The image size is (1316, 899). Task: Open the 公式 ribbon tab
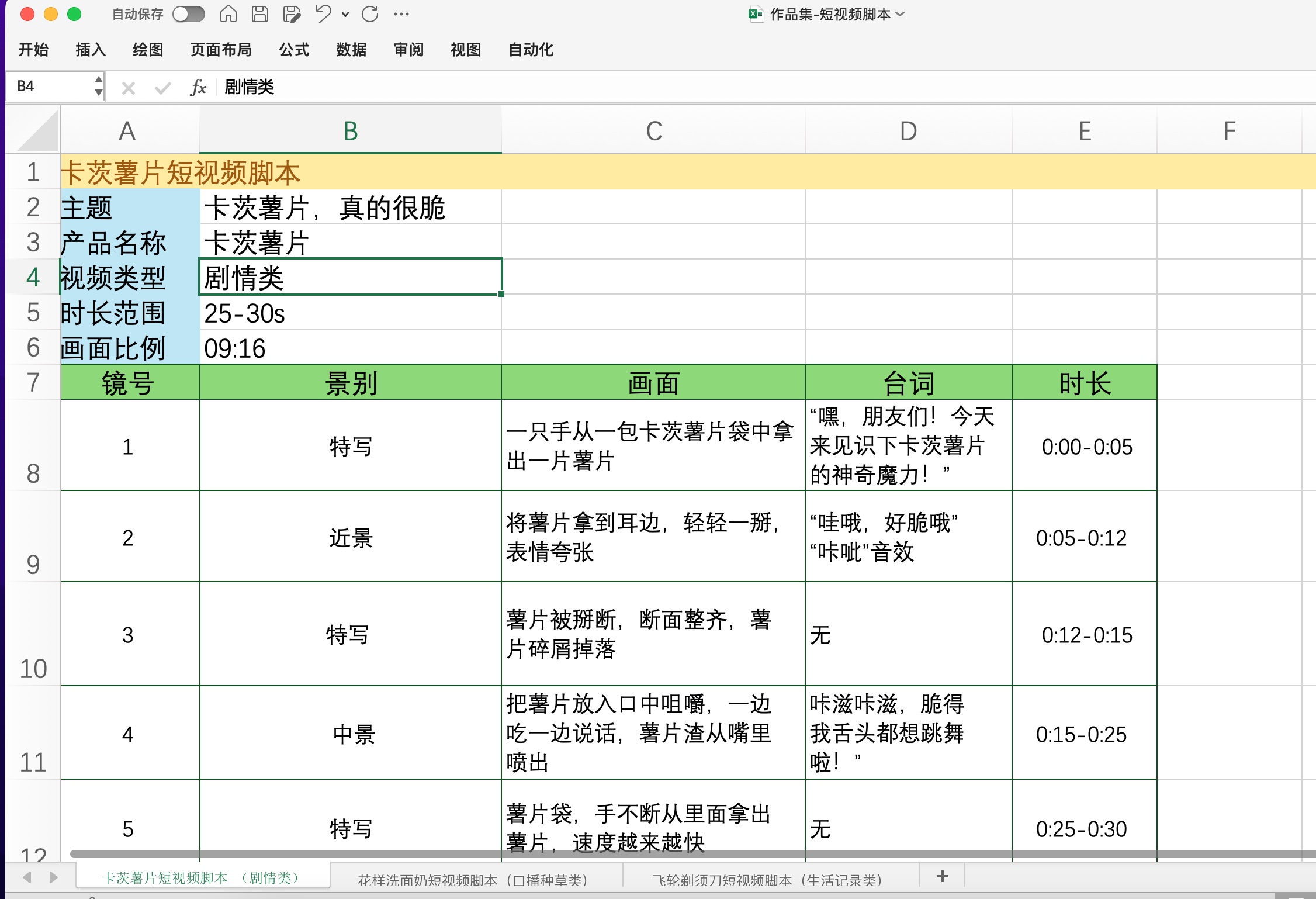294,50
